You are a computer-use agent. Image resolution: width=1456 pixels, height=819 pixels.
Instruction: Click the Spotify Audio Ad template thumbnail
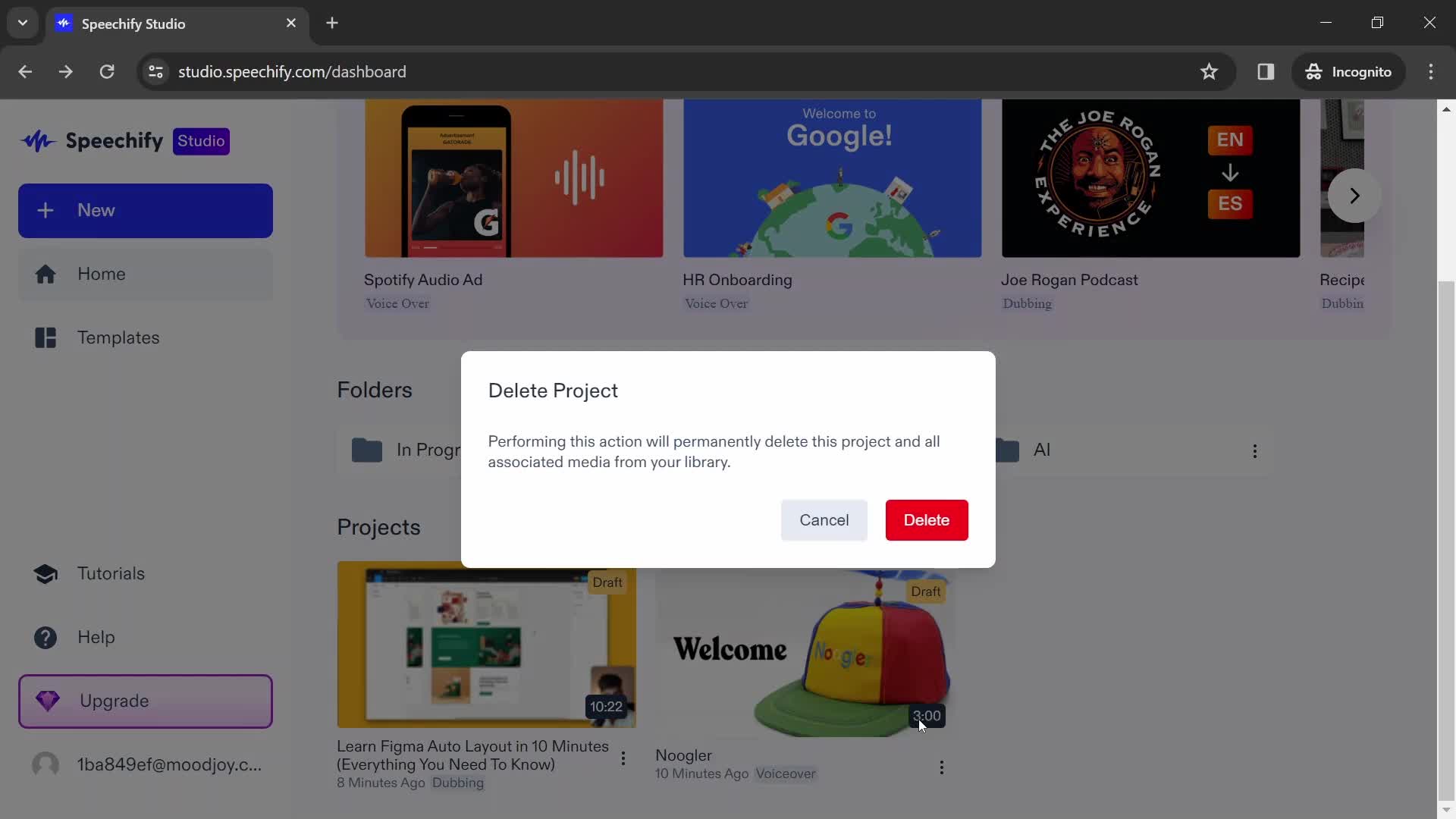(513, 177)
